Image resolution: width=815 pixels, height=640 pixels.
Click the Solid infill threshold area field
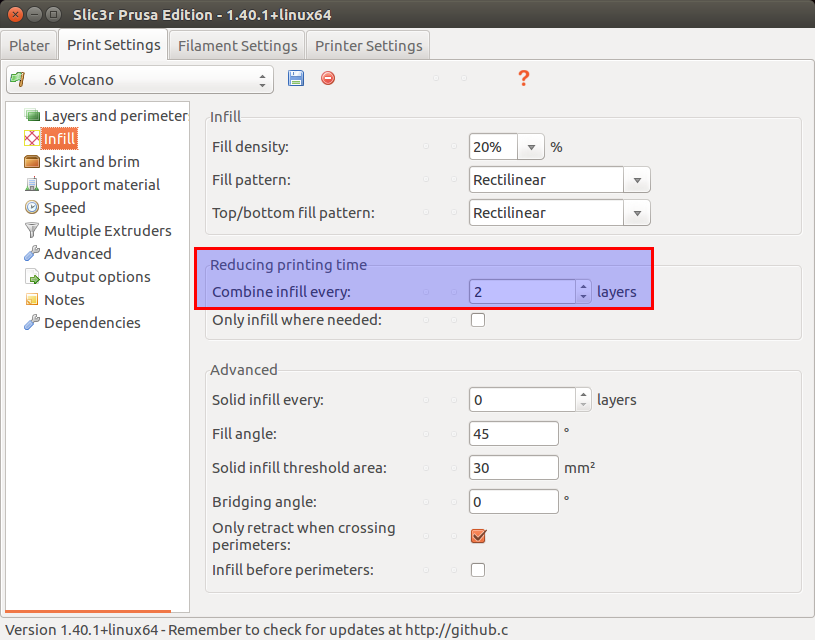(514, 468)
